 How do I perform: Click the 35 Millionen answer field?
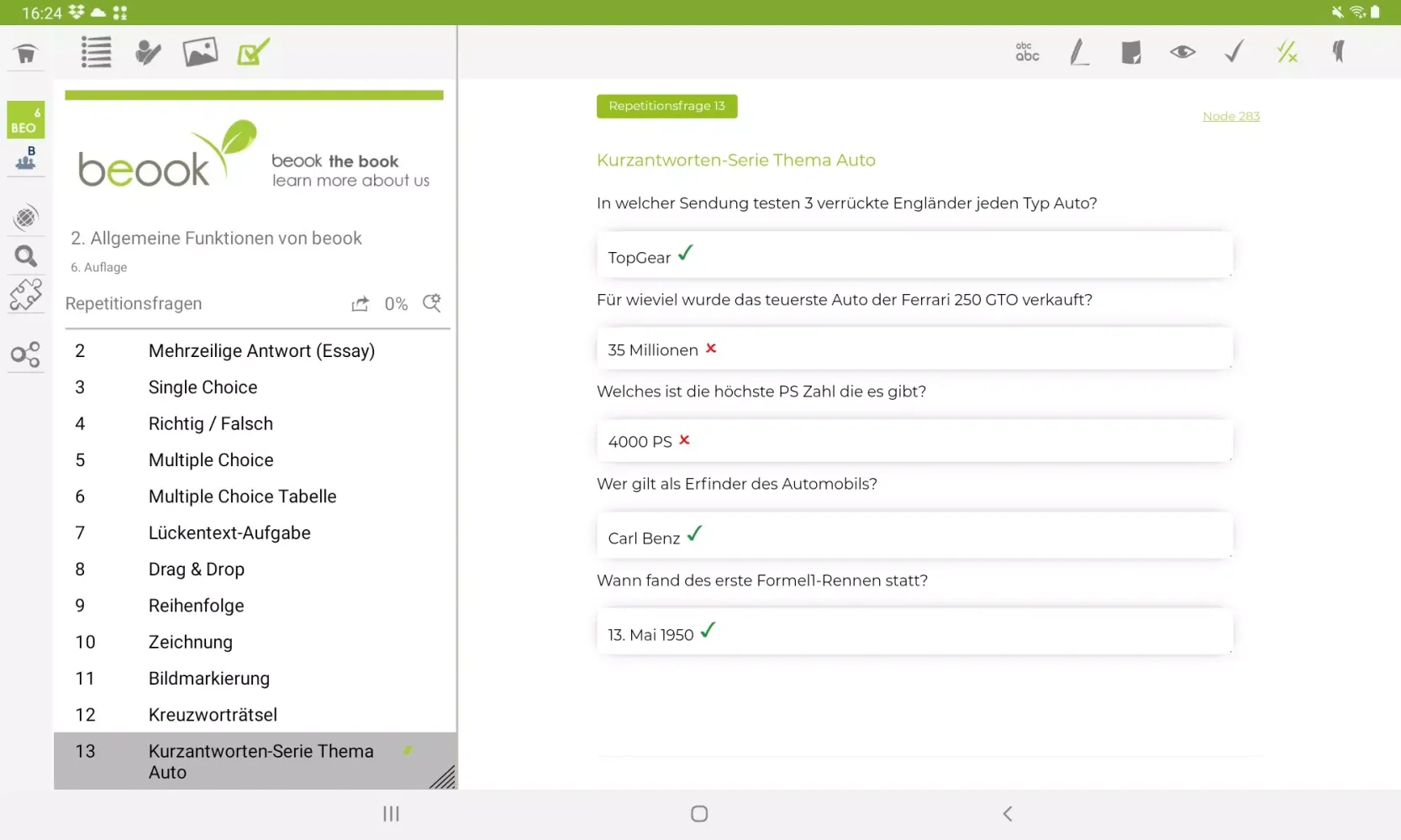(x=914, y=349)
